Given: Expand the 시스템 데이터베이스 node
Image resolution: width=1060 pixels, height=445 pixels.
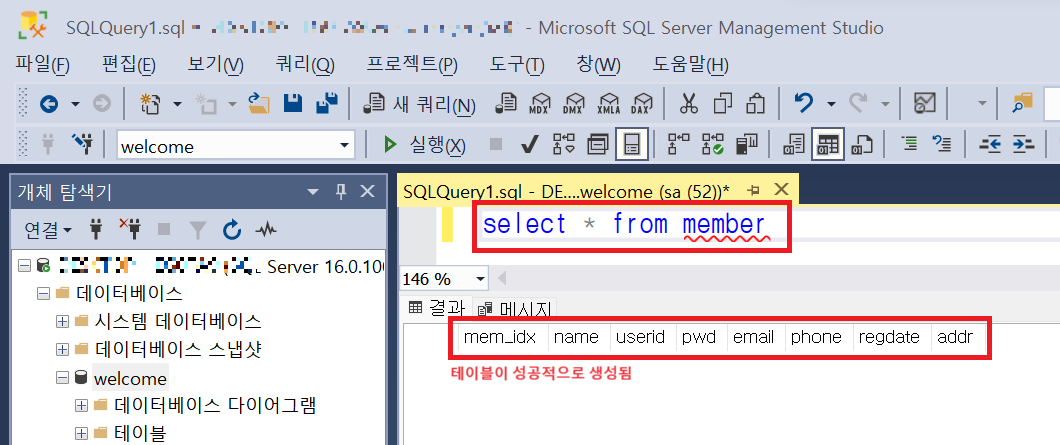Looking at the screenshot, I should coord(63,321).
